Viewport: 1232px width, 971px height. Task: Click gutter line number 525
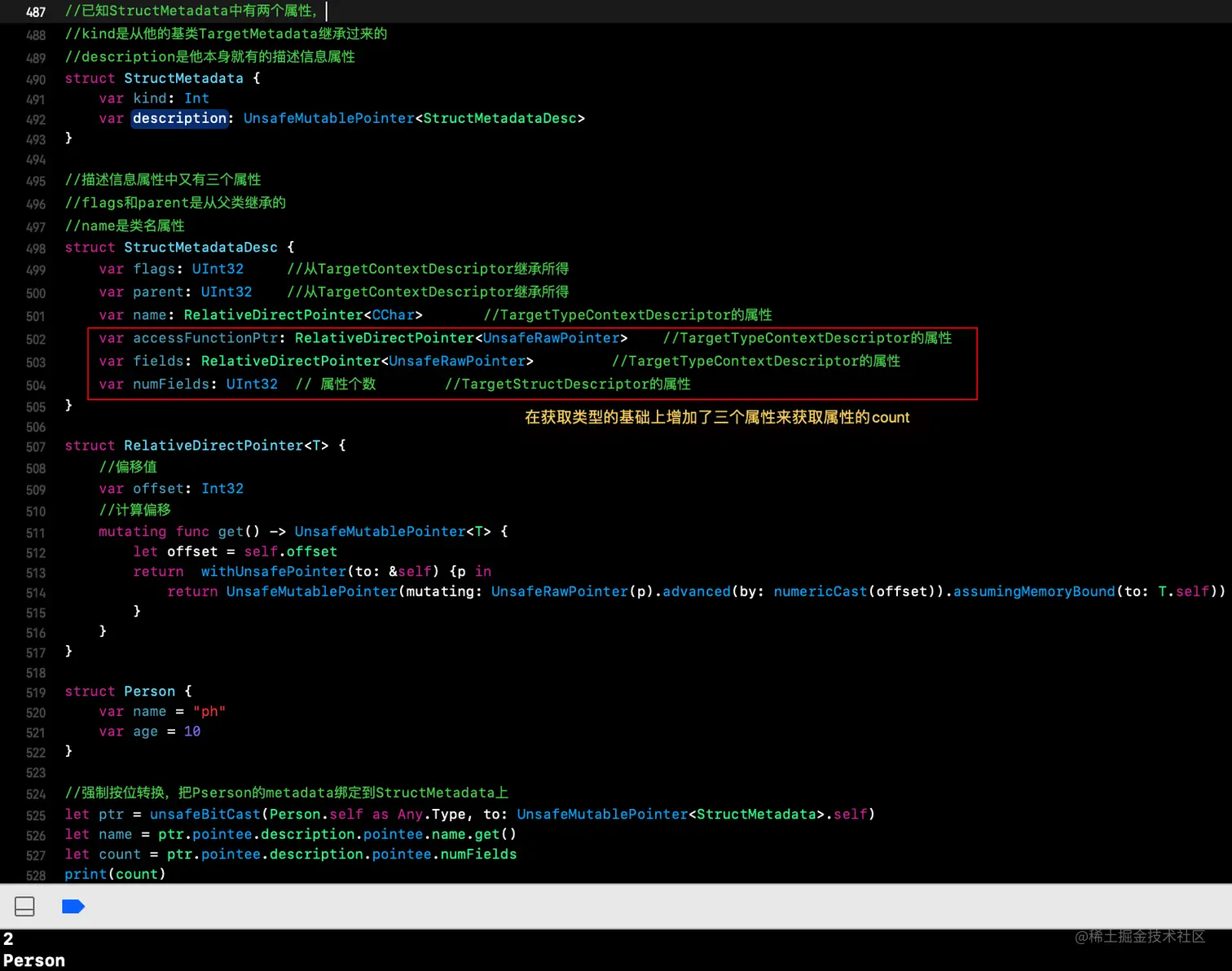pos(36,815)
